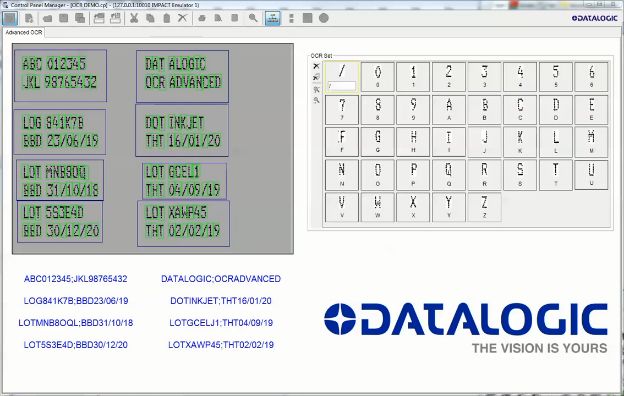
Task: Switch to the Advanced OCR tab
Action: point(23,33)
